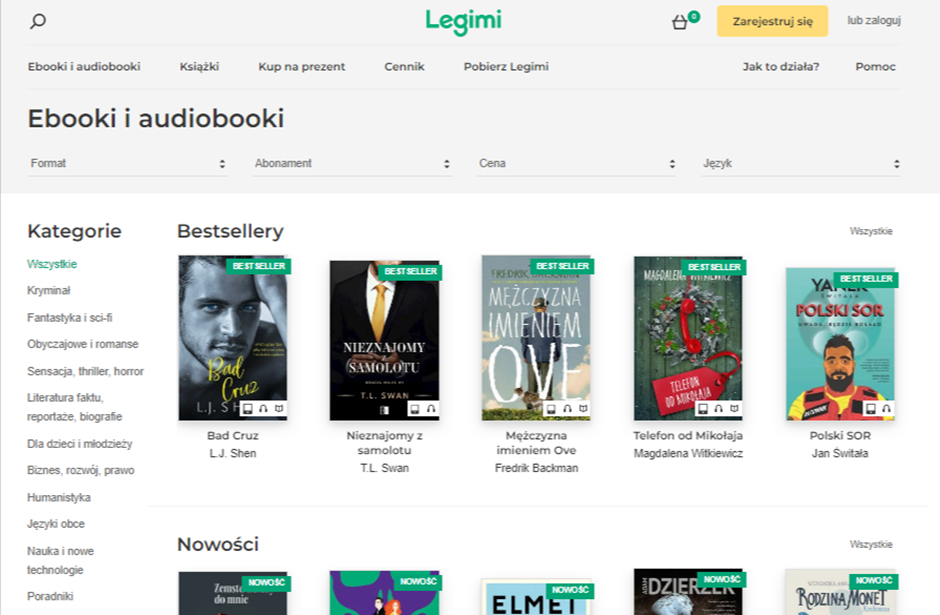Click author name Fredrik Backman

(x=536, y=468)
